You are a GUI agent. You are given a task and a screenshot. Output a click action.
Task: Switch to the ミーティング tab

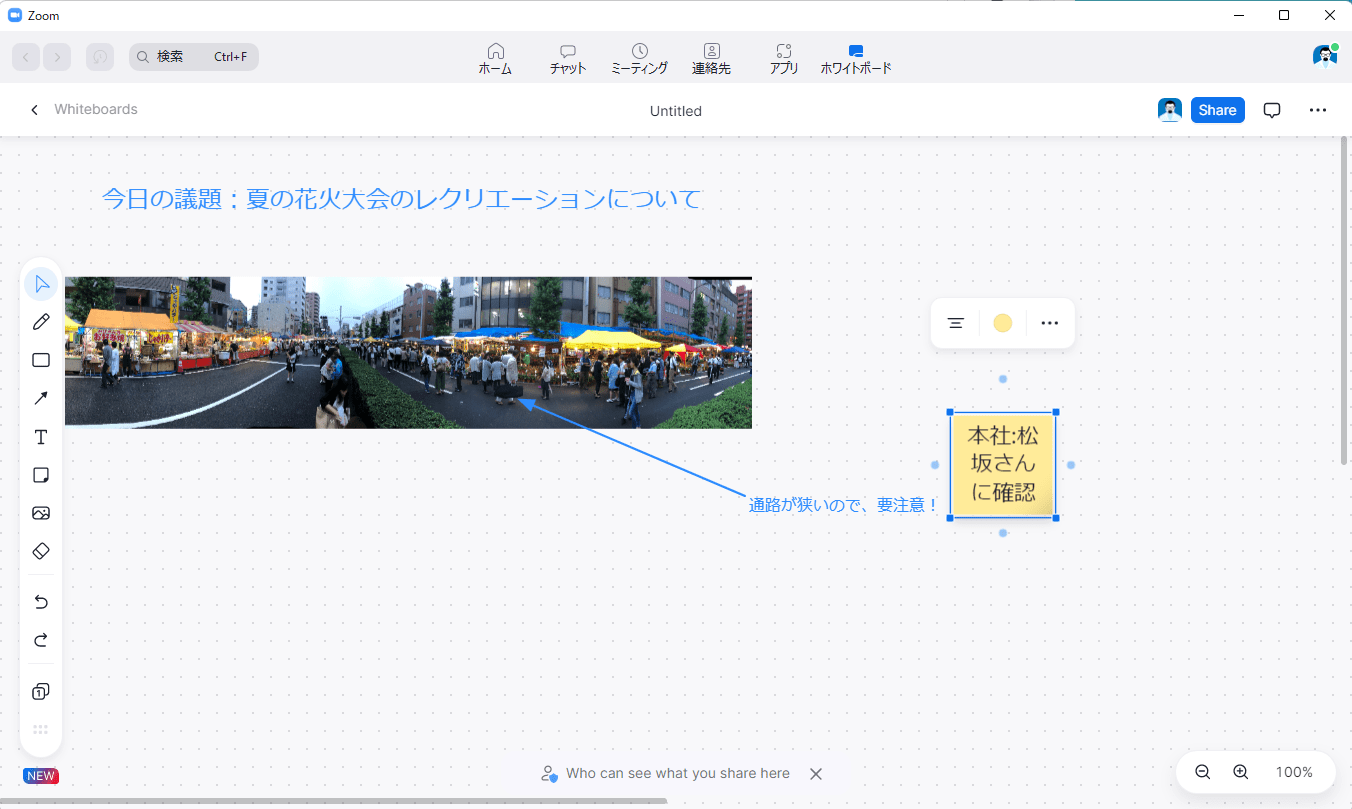pyautogui.click(x=639, y=59)
